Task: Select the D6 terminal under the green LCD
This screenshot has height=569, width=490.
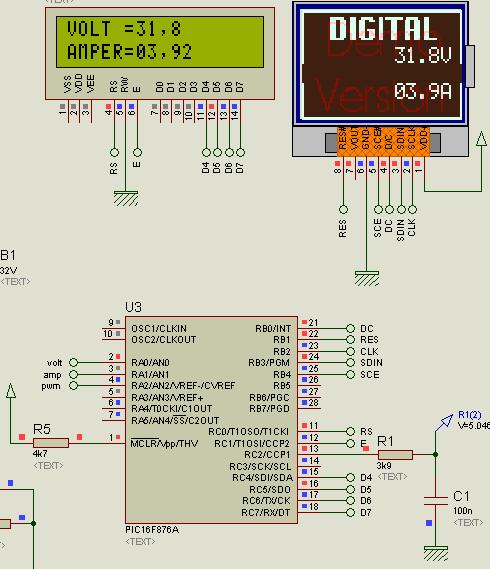Action: (229, 152)
